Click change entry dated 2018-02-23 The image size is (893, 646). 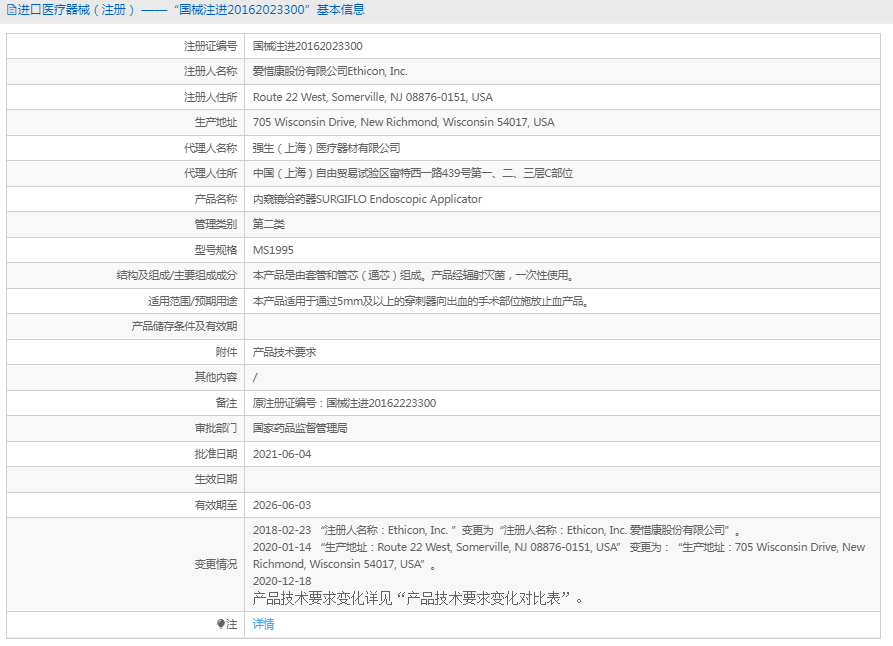pyautogui.click(x=498, y=530)
